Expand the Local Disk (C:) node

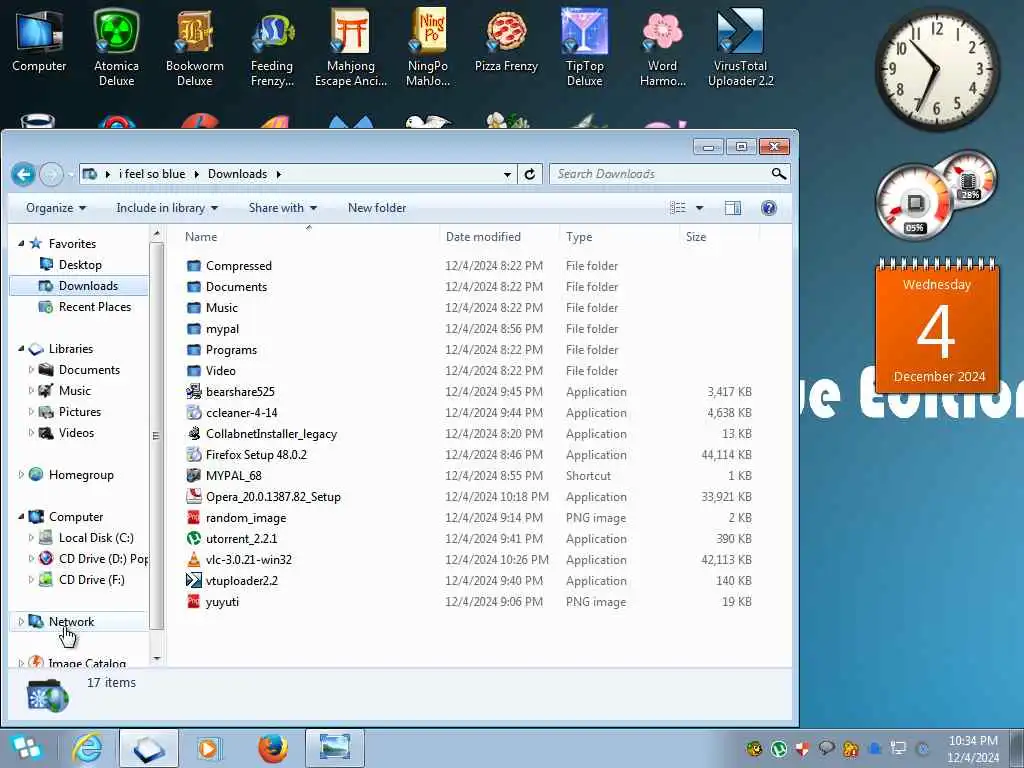tap(31, 538)
